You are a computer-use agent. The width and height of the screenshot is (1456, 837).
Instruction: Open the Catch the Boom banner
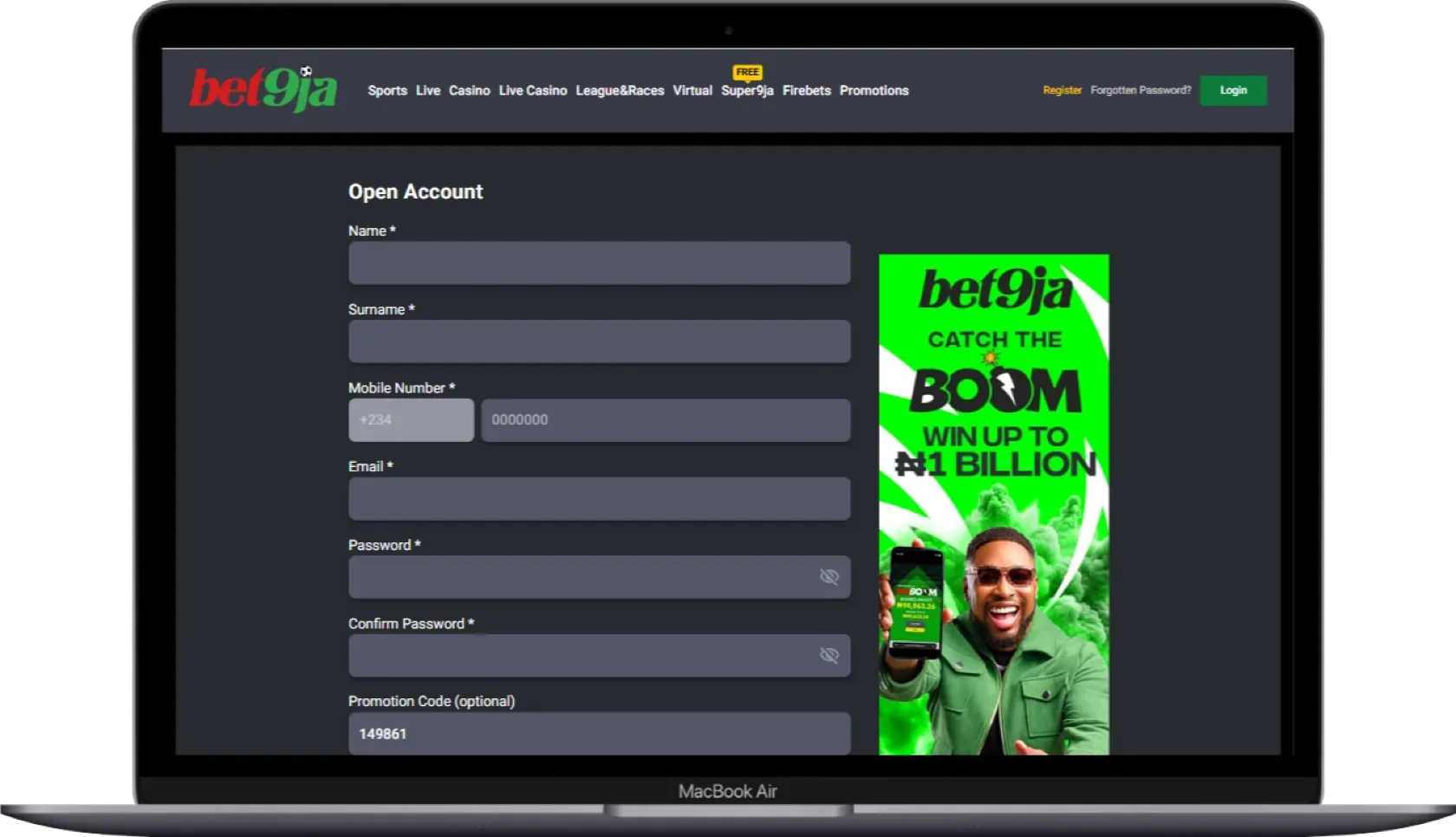click(x=994, y=504)
